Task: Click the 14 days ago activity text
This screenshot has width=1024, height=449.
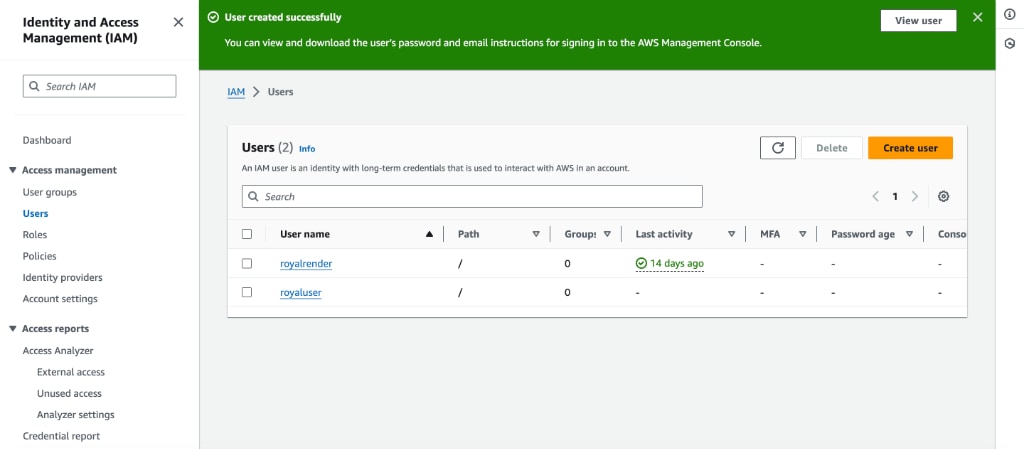Action: click(677, 264)
